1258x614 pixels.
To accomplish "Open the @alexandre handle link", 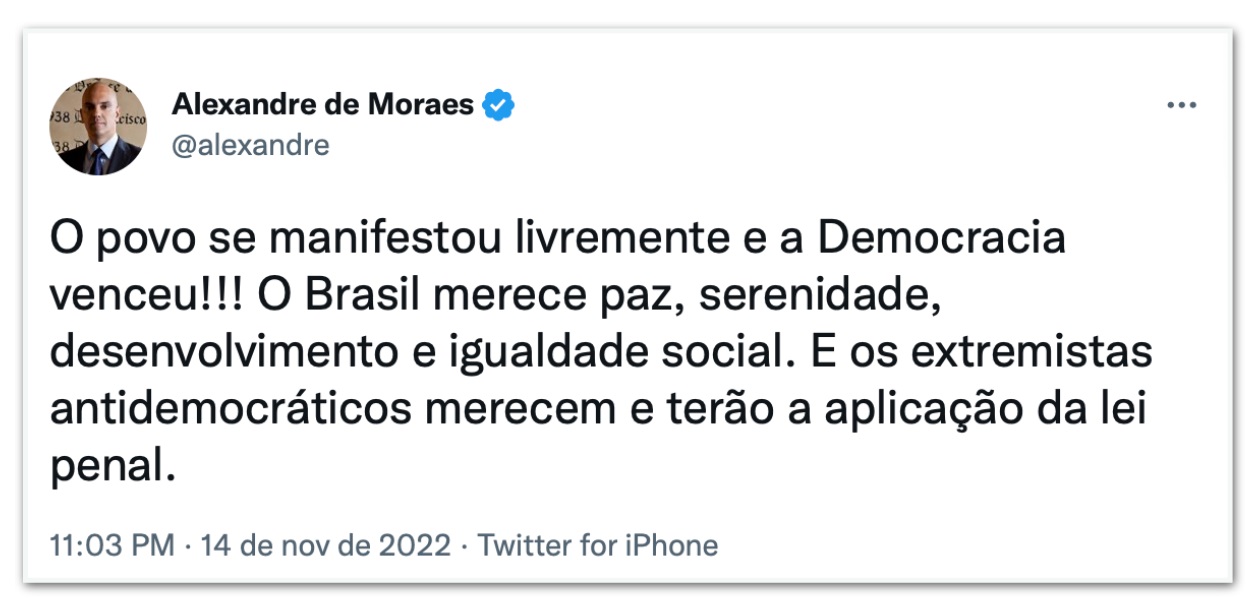I will click(250, 146).
